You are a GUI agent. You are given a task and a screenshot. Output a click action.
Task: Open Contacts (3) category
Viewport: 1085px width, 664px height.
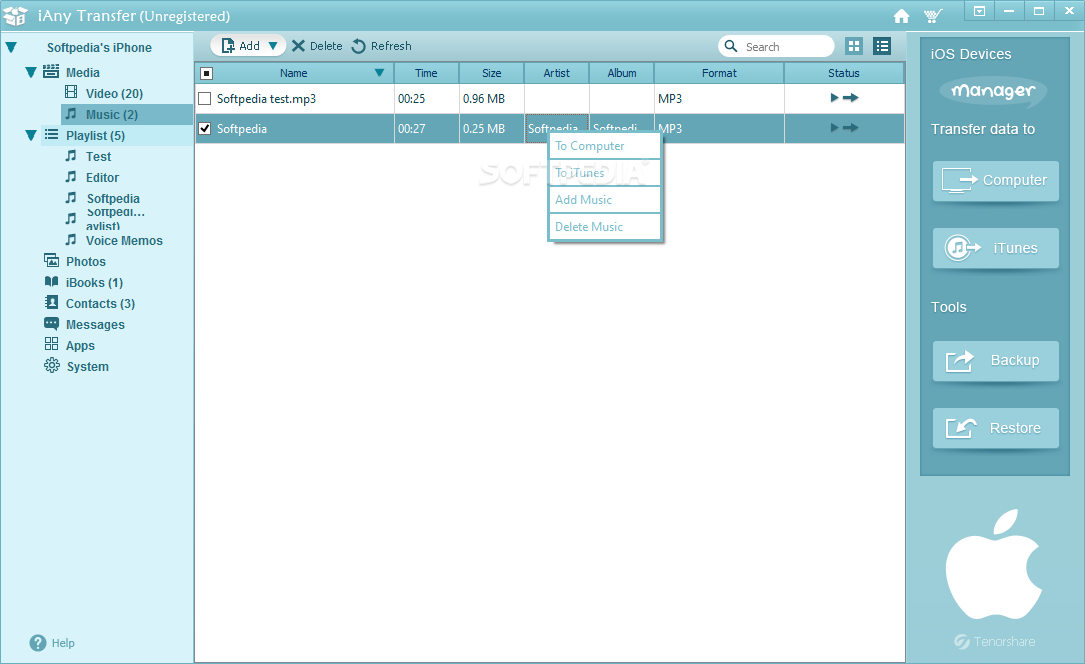100,304
